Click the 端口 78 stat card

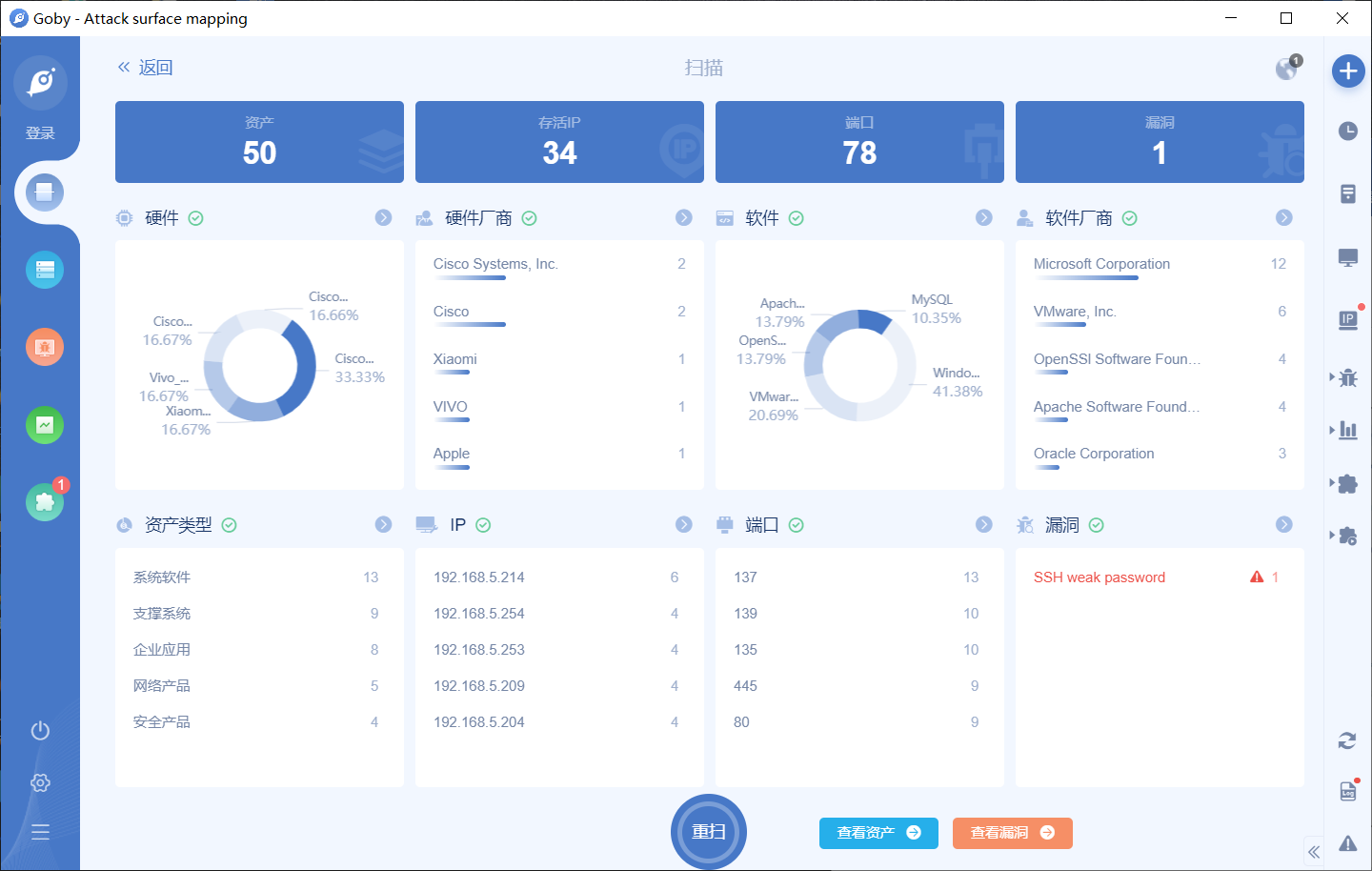859,142
